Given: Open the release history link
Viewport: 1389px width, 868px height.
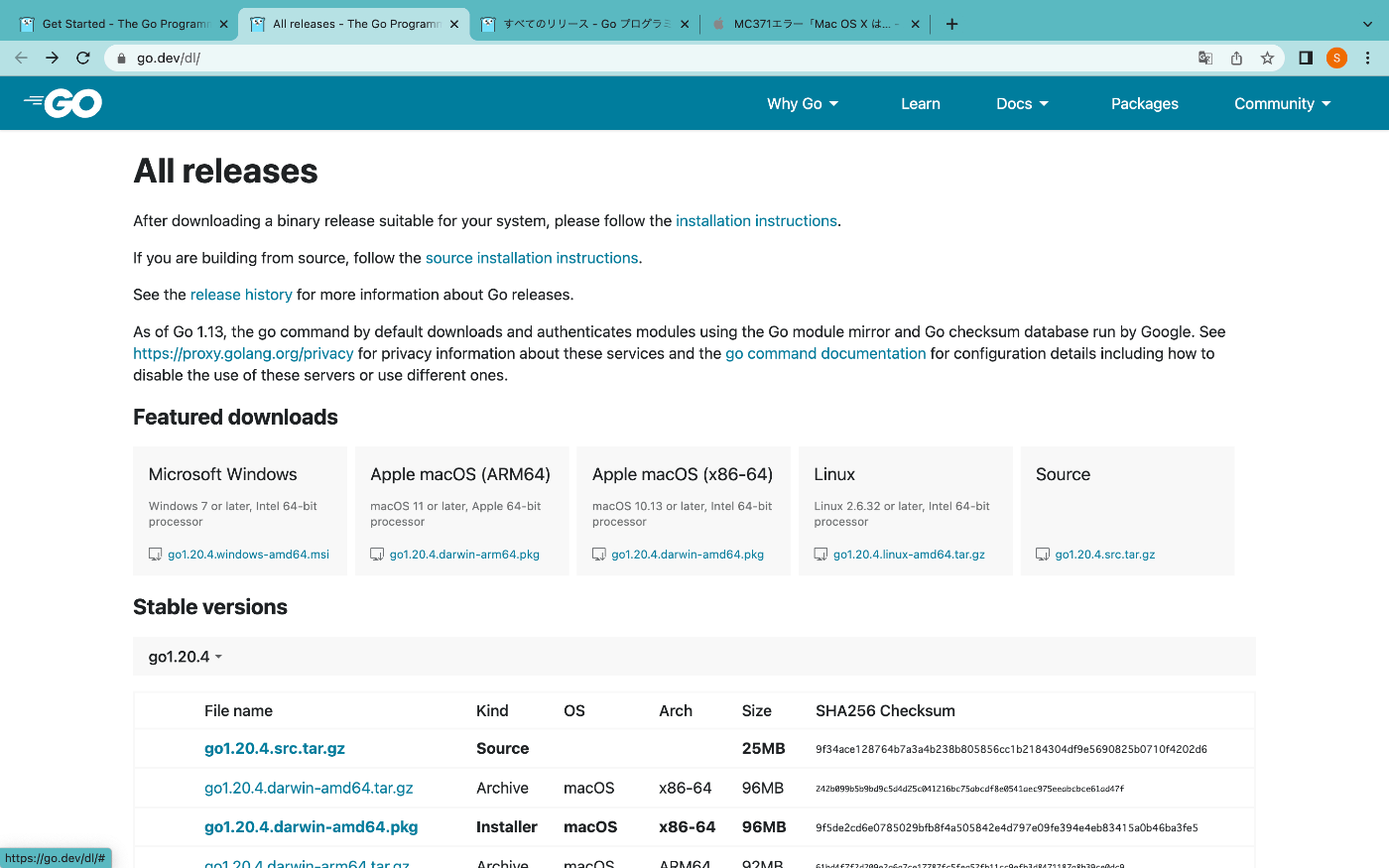Looking at the screenshot, I should pos(241,295).
